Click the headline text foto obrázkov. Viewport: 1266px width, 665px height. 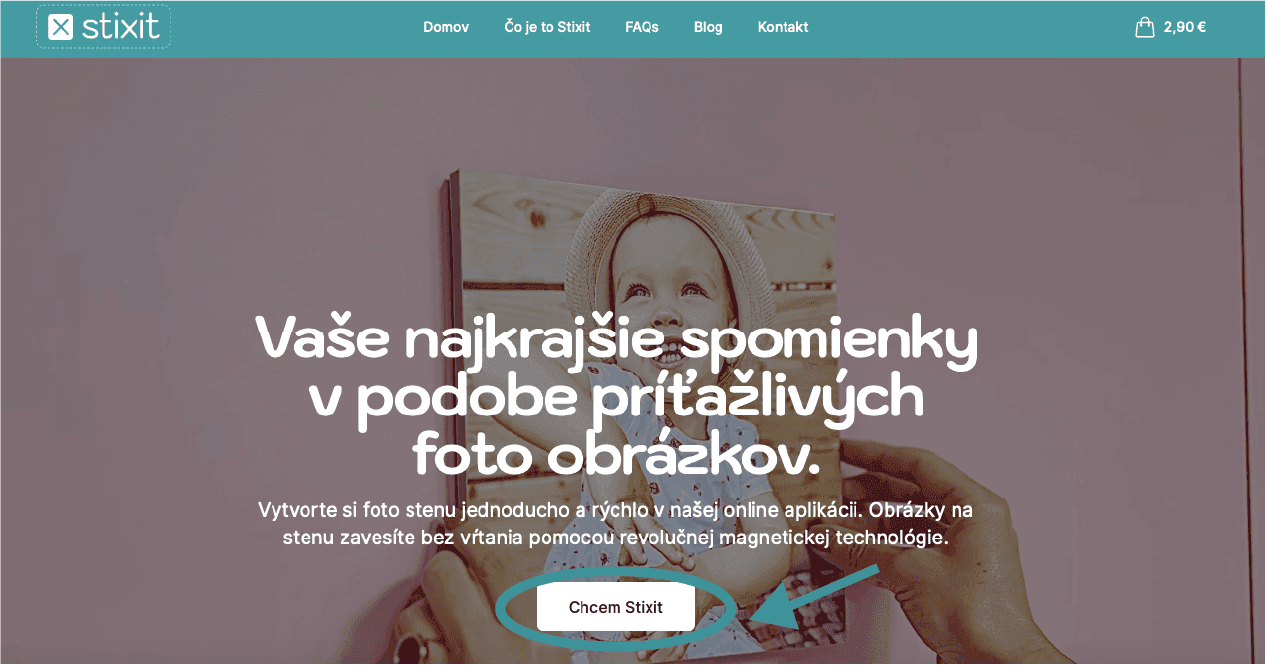(616, 454)
